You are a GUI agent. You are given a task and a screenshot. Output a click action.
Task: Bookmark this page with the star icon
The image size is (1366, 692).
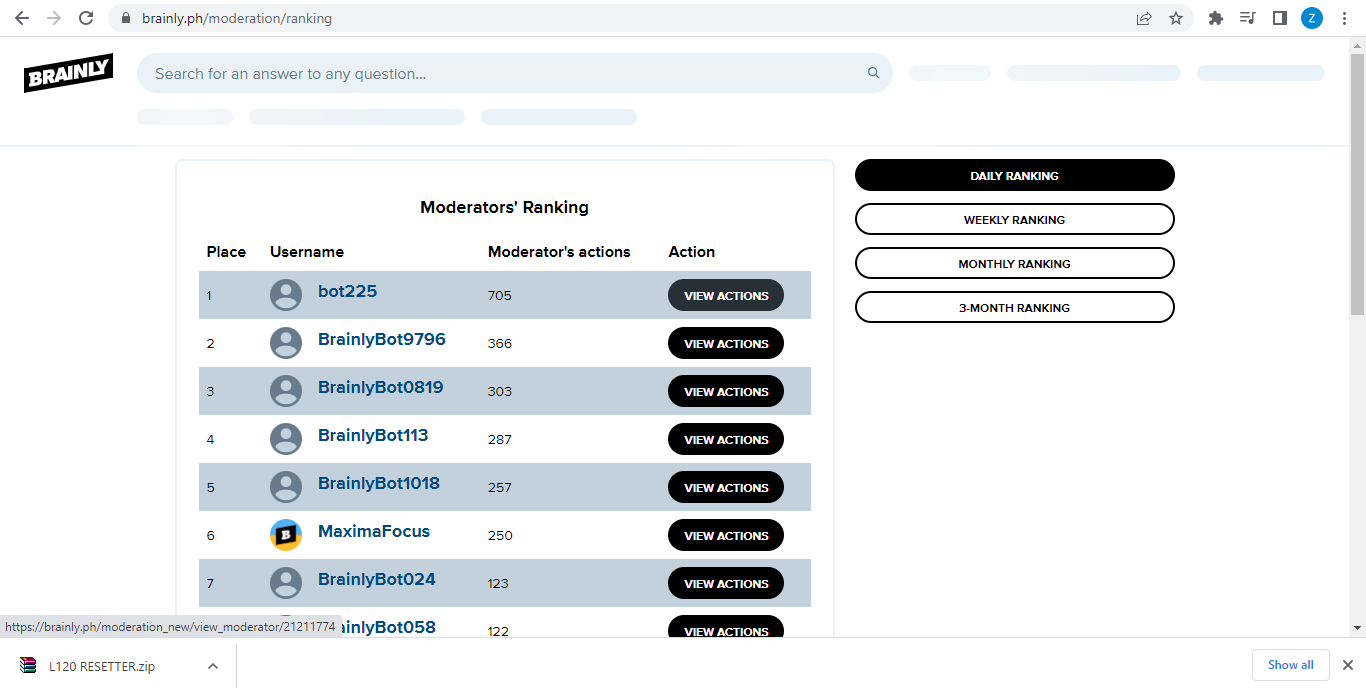[x=1176, y=18]
